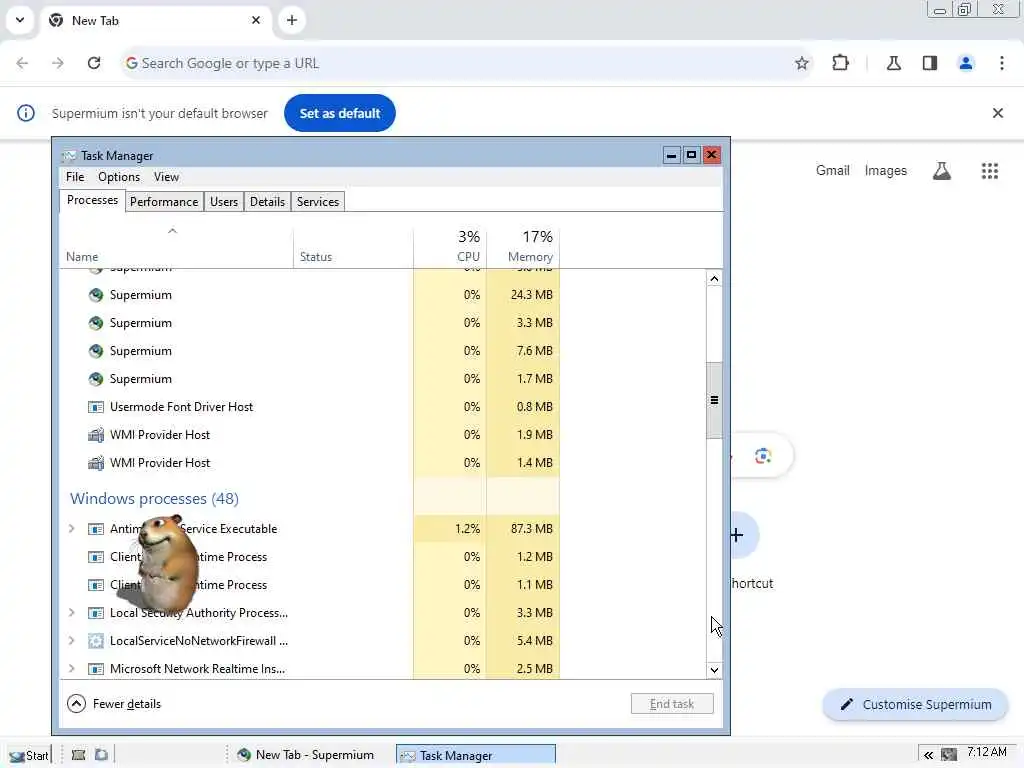Click Customise Supermium button
1024x768 pixels.
pos(915,705)
